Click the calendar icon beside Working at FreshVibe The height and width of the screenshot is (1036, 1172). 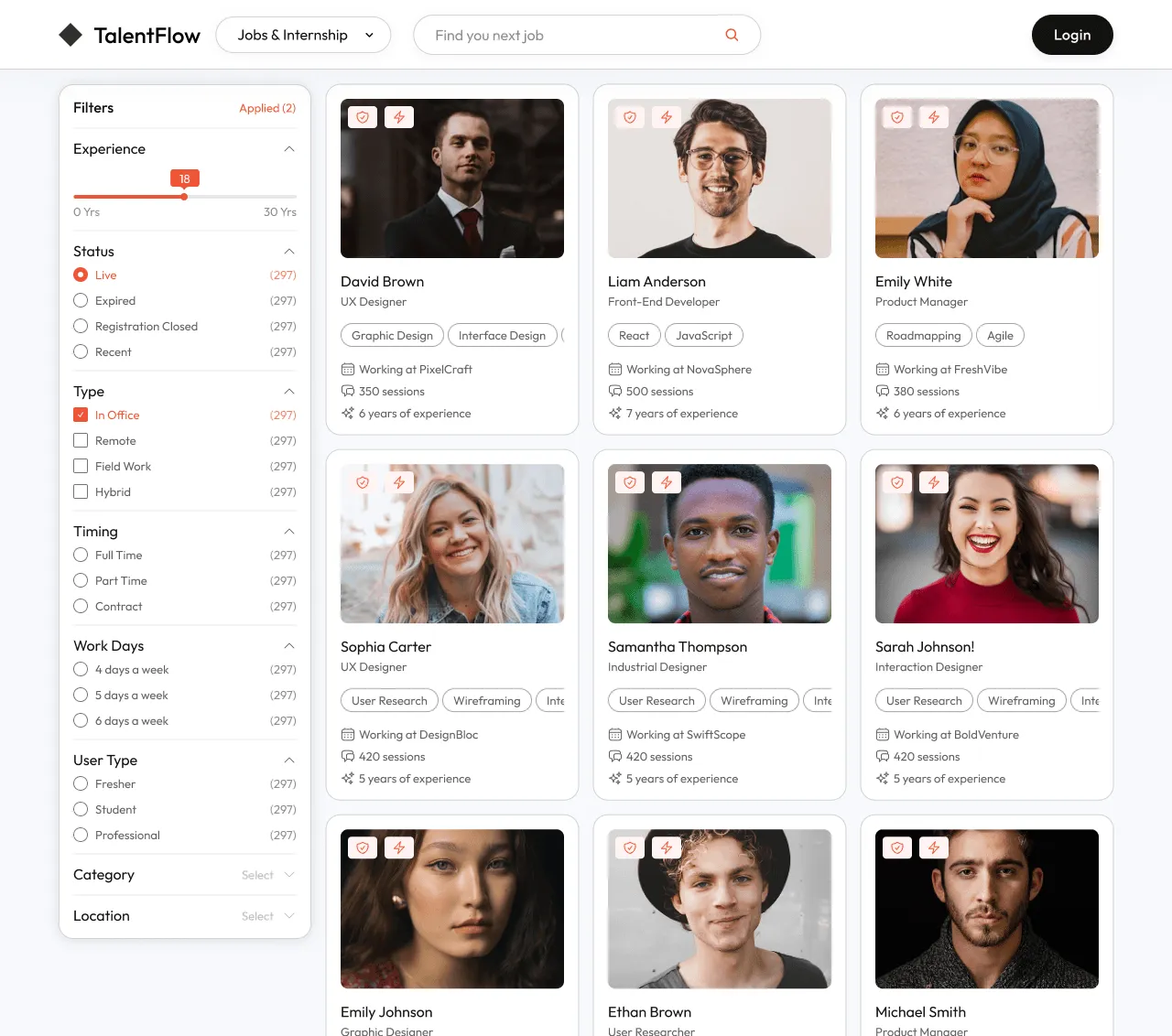coord(882,369)
